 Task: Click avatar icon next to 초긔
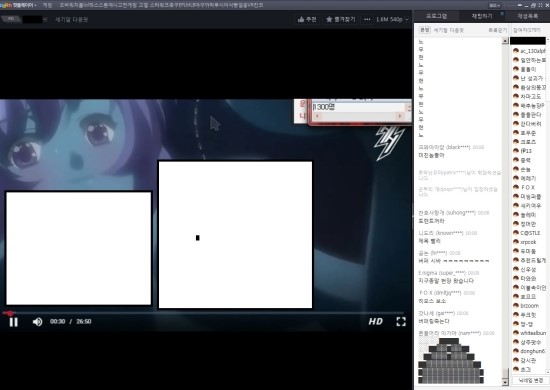coord(516,369)
